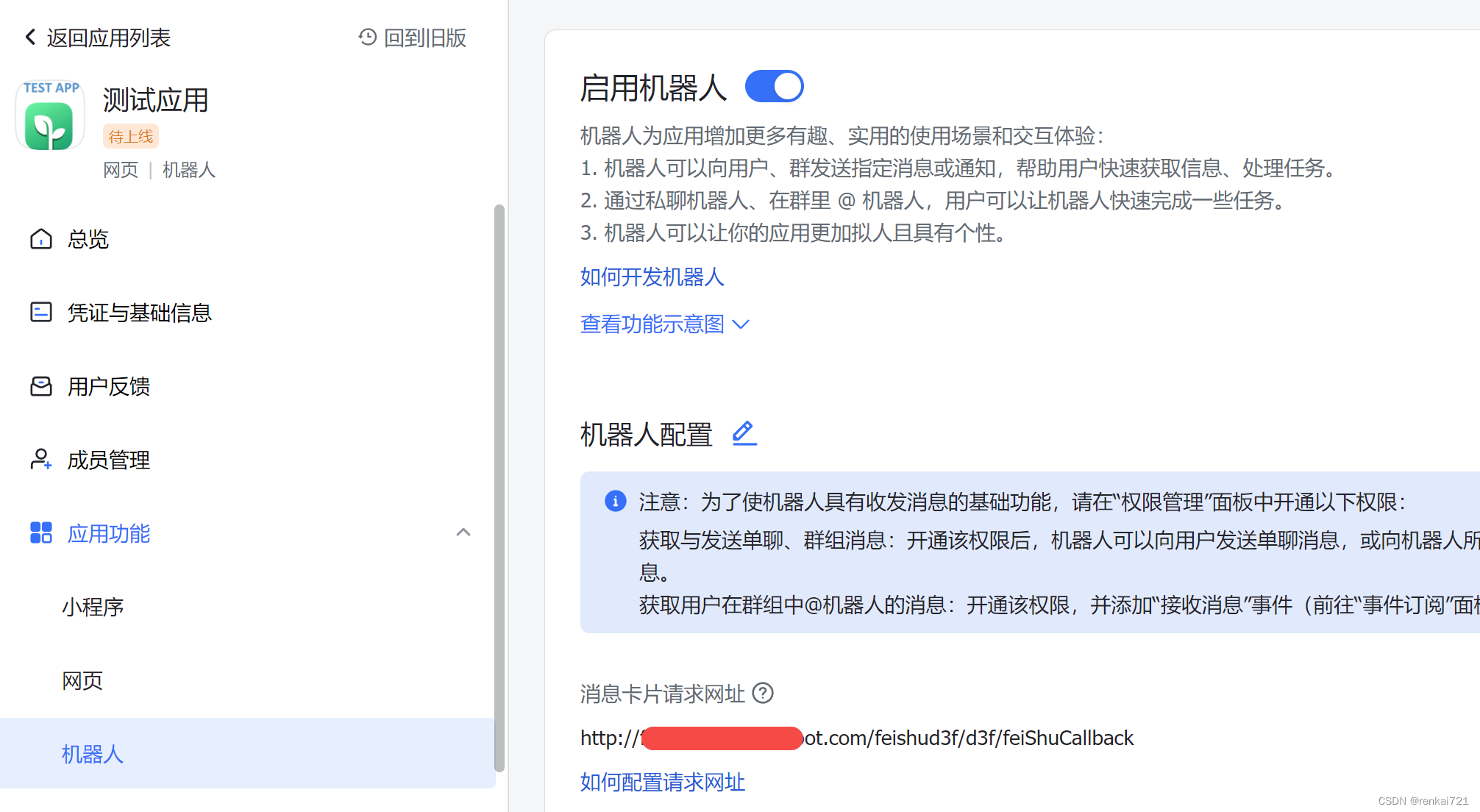Open the 如何开发机器人 link
1480x812 pixels.
pyautogui.click(x=651, y=278)
